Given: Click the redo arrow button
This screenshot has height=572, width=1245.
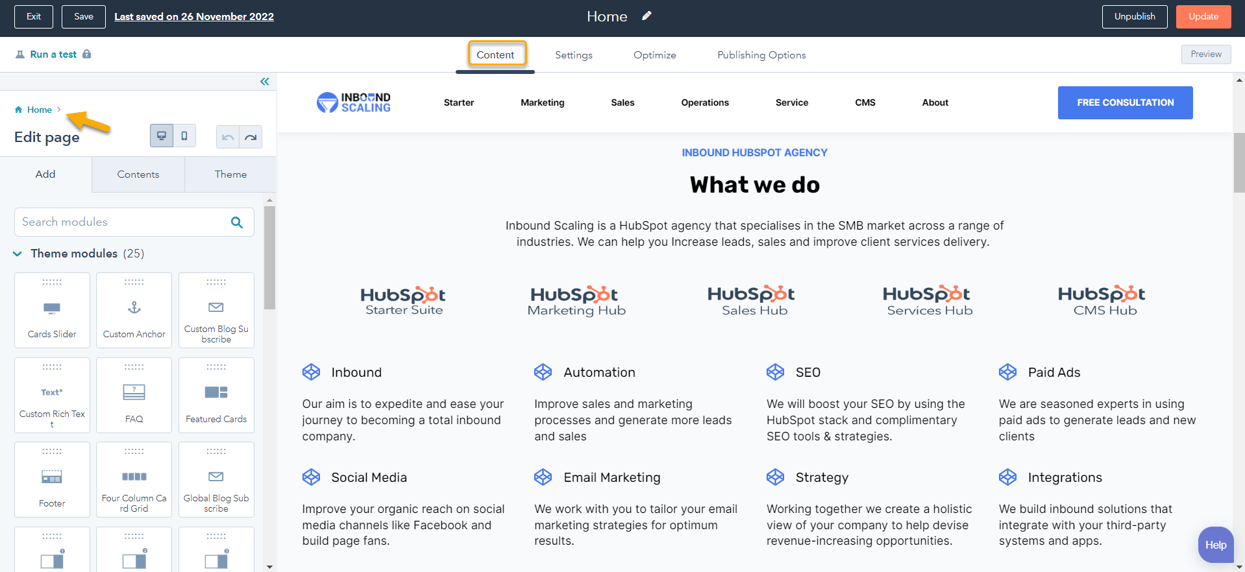Looking at the screenshot, I should pyautogui.click(x=251, y=137).
